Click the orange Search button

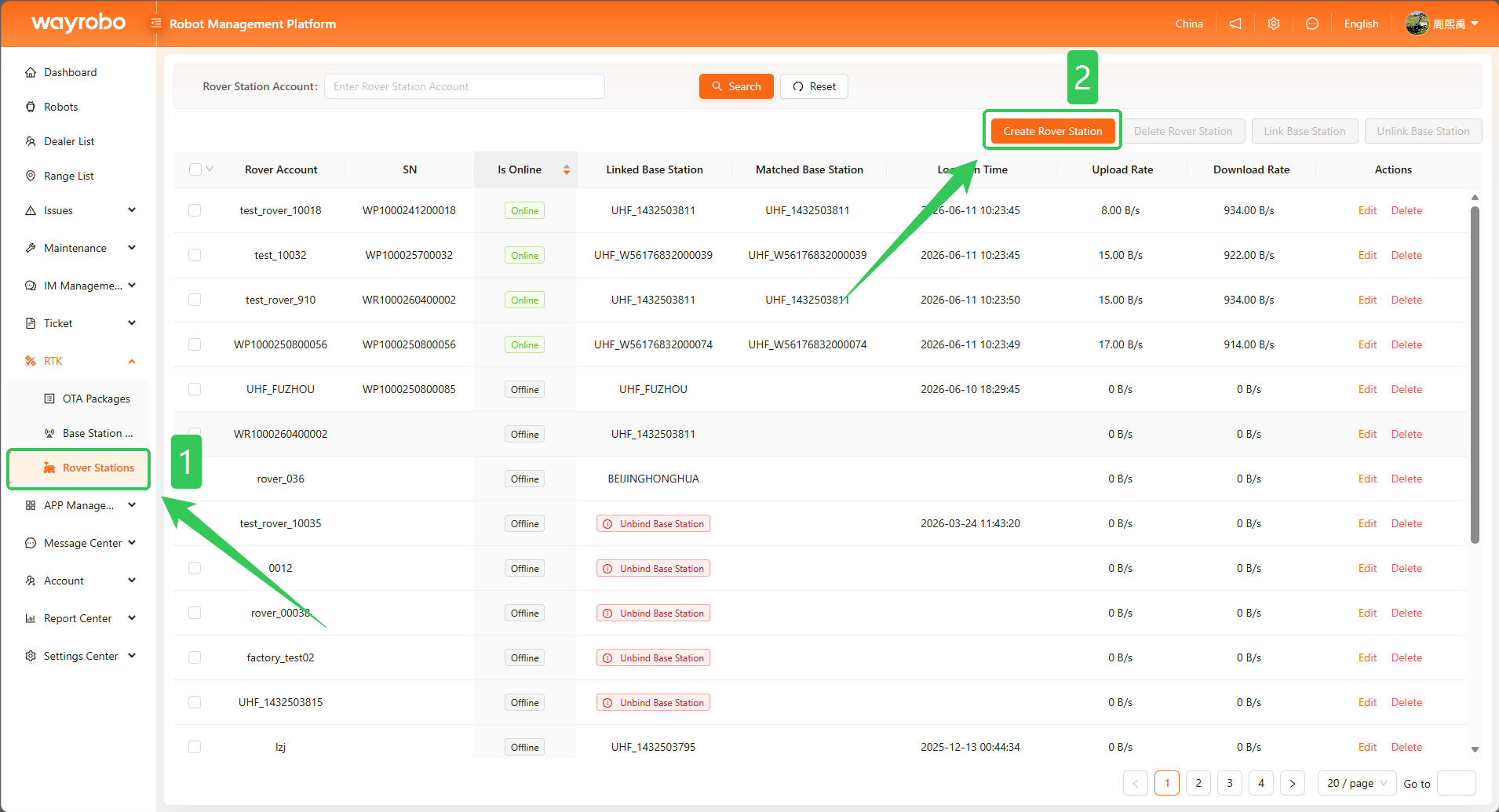(x=736, y=86)
